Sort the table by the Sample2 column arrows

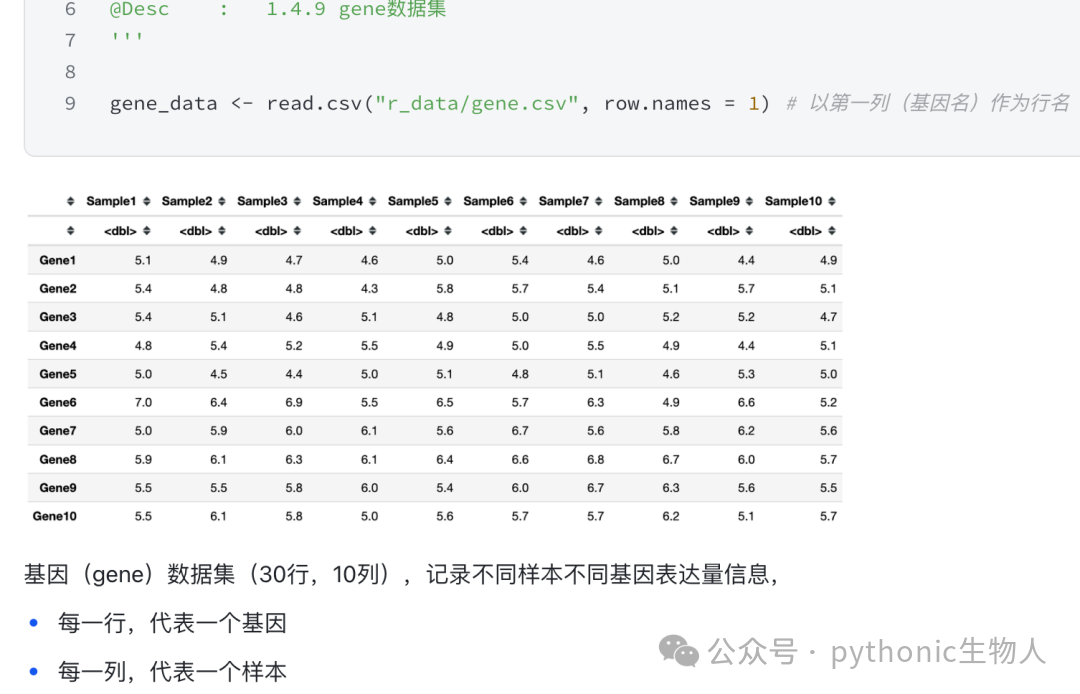[x=222, y=201]
